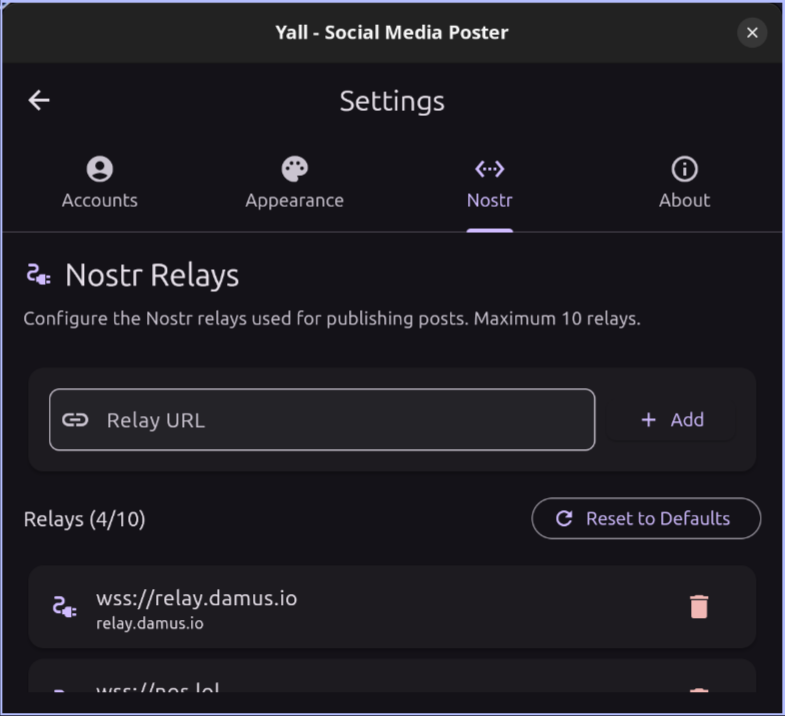Click the Relays (4/10) count label
This screenshot has width=785, height=716.
tap(85, 519)
